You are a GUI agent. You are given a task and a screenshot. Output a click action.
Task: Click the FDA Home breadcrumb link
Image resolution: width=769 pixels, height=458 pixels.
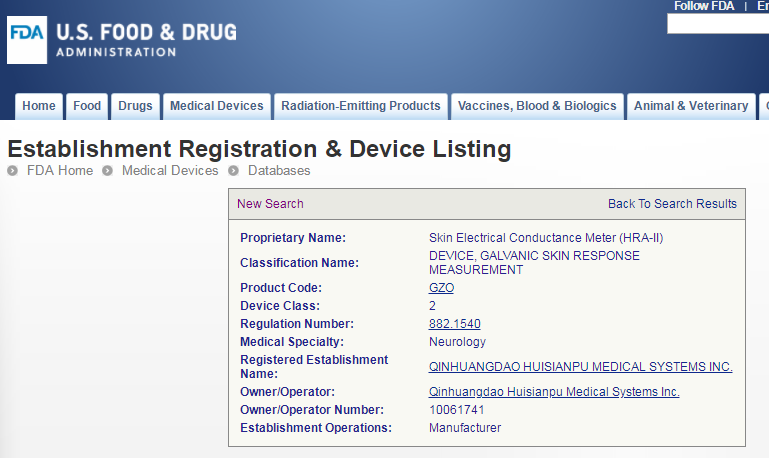[60, 171]
